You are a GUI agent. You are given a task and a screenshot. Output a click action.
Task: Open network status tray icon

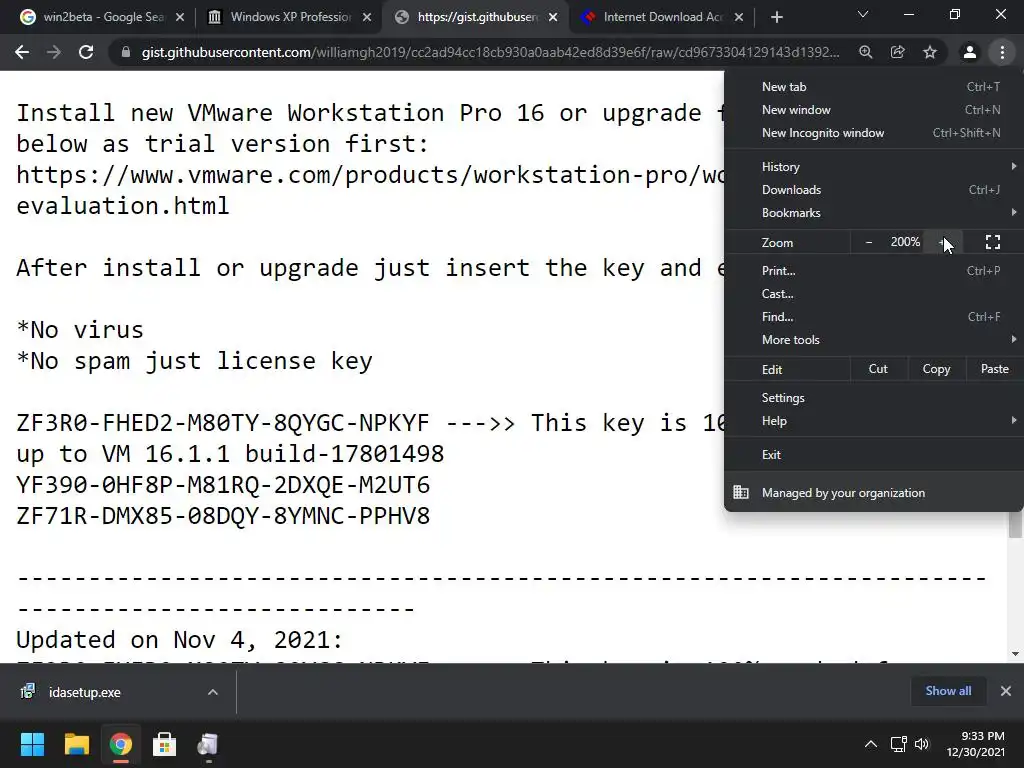[x=899, y=744]
